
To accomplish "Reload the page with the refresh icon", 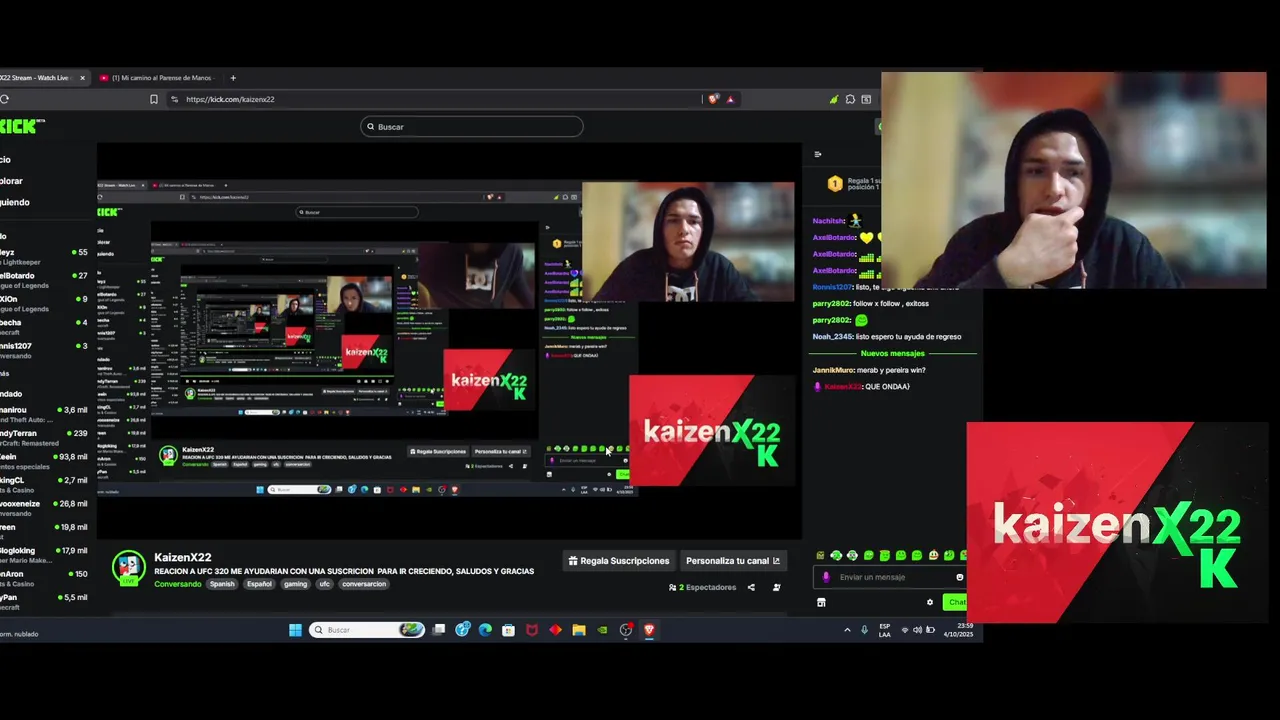I will [x=5, y=99].
